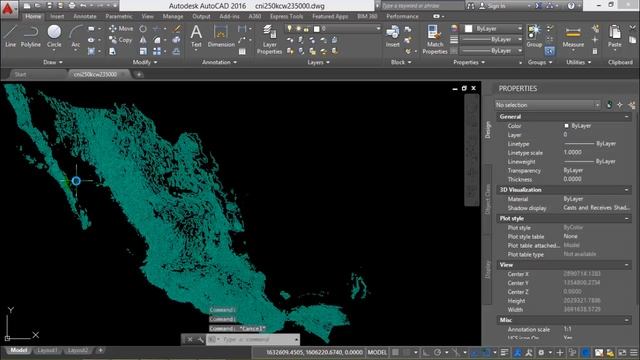This screenshot has width=640, height=360.
Task: Select the Measure tool
Action: pos(573,36)
